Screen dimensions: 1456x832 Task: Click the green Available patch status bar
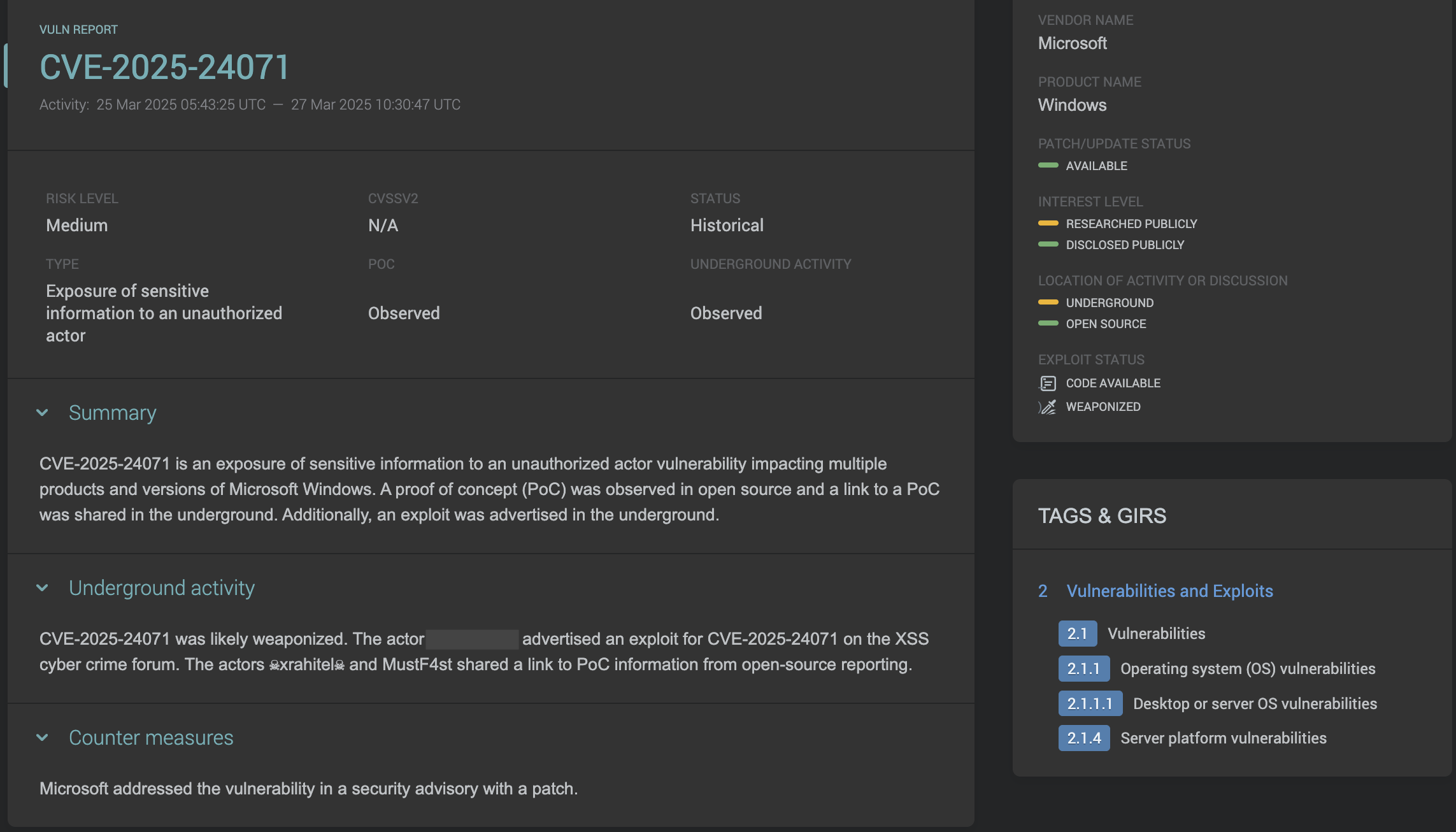(1048, 166)
